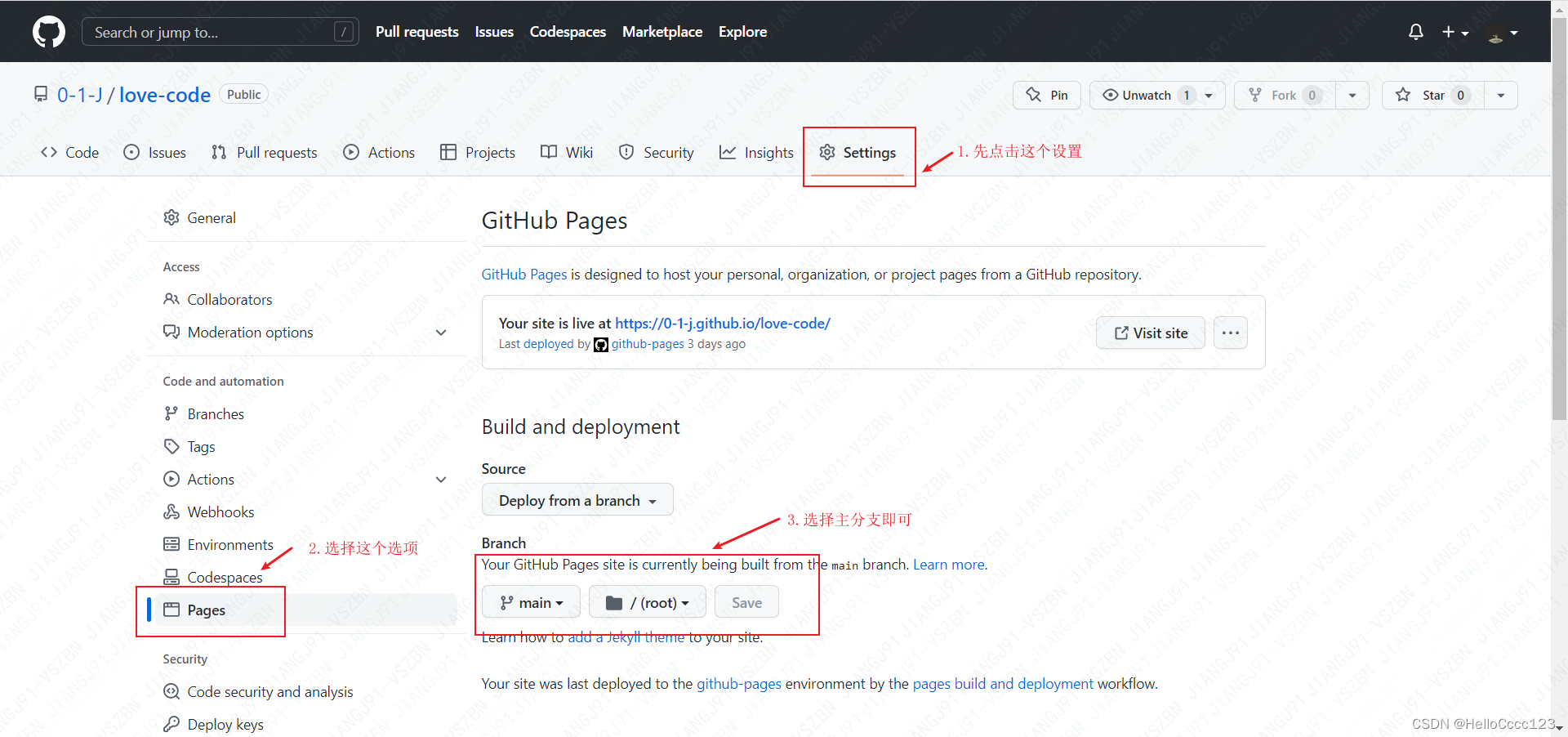Expand the Star lists dropdown arrow
Image resolution: width=1568 pixels, height=737 pixels.
pos(1501,95)
